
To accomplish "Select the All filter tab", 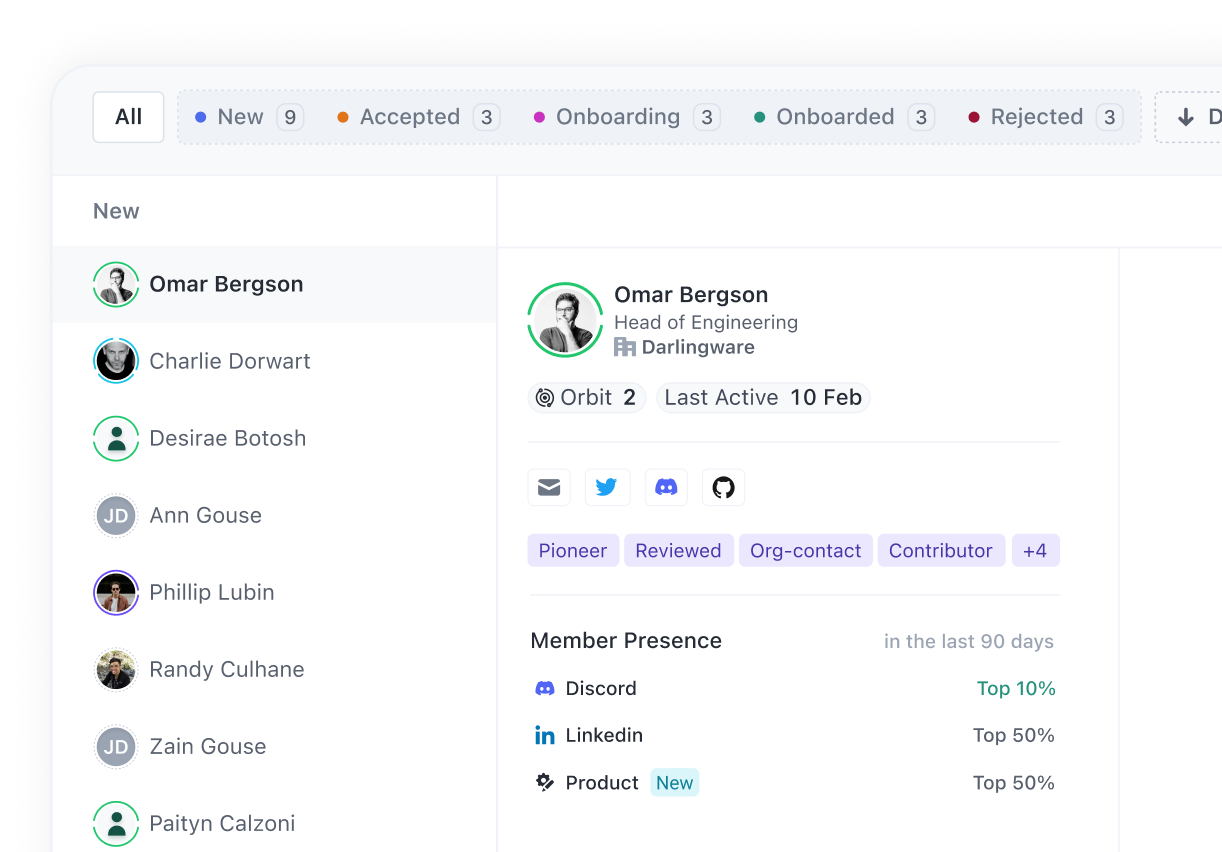I will tap(128, 117).
